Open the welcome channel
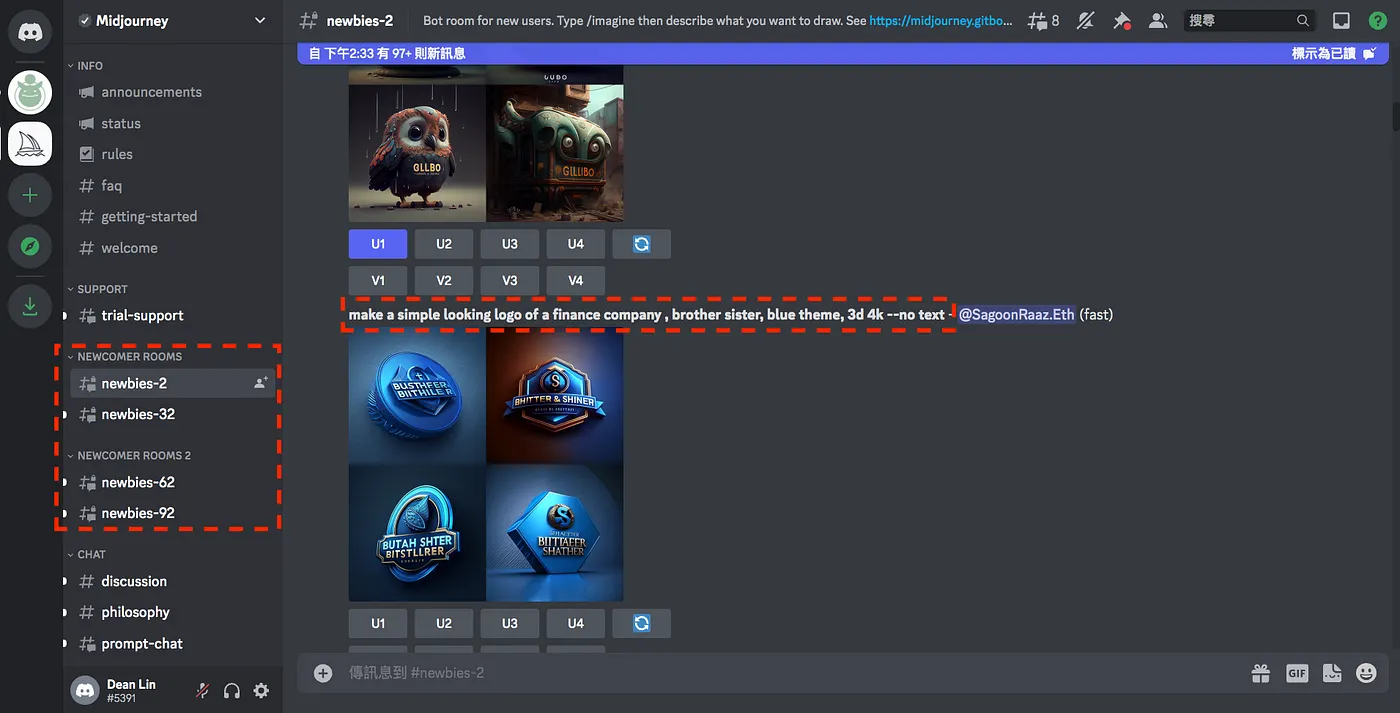The image size is (1400, 713). [x=173, y=247]
